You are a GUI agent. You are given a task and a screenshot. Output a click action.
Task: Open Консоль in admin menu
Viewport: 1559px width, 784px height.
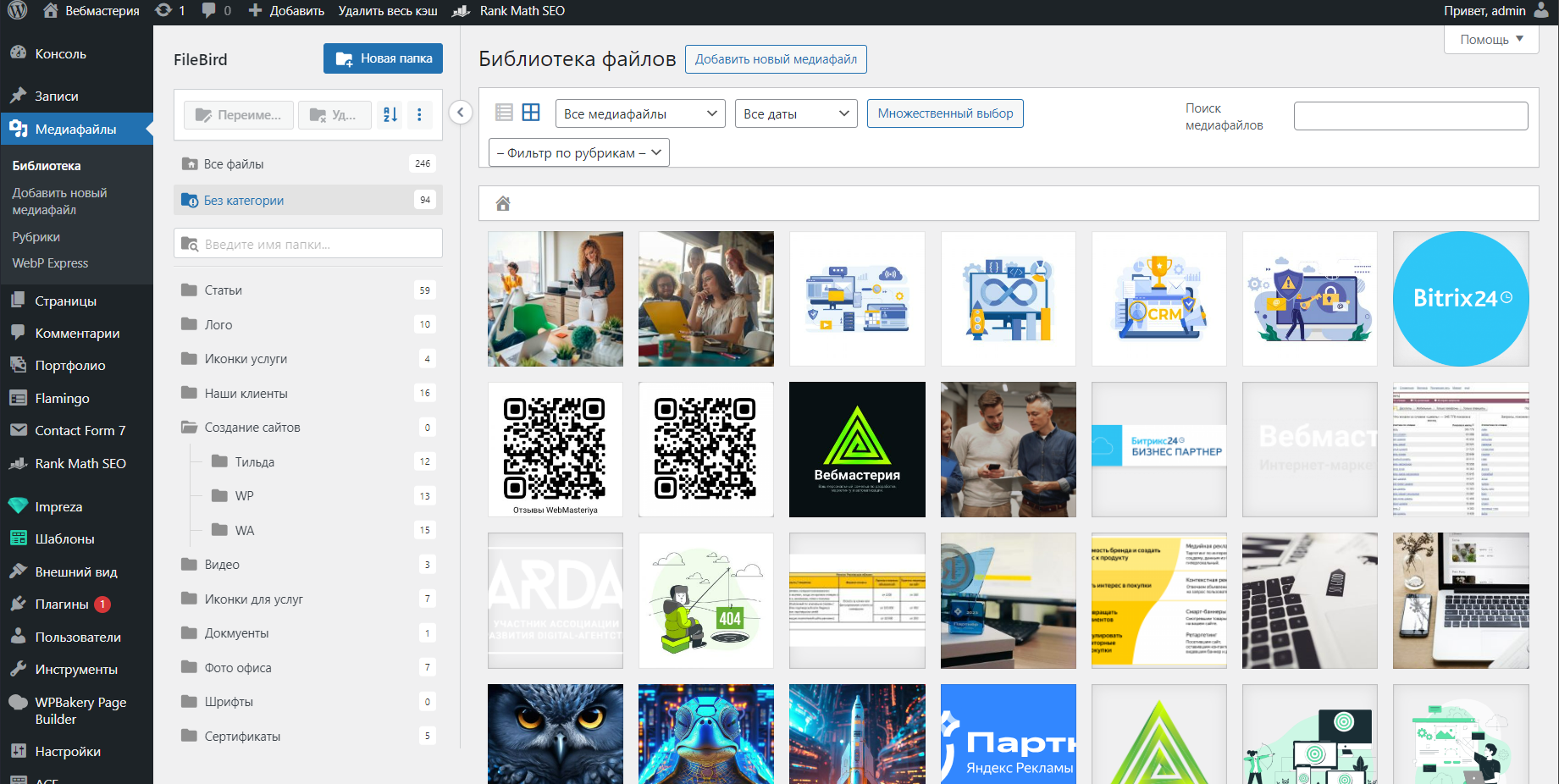[76, 53]
